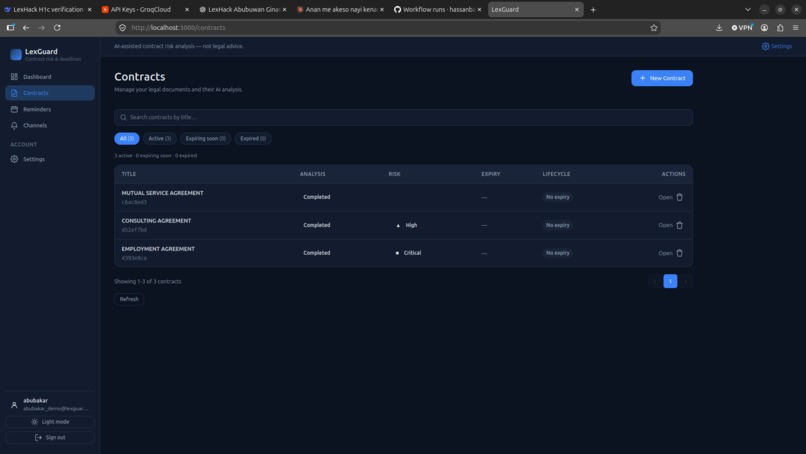Select the Expiring soon (0) filter
The width and height of the screenshot is (806, 454).
tap(205, 138)
